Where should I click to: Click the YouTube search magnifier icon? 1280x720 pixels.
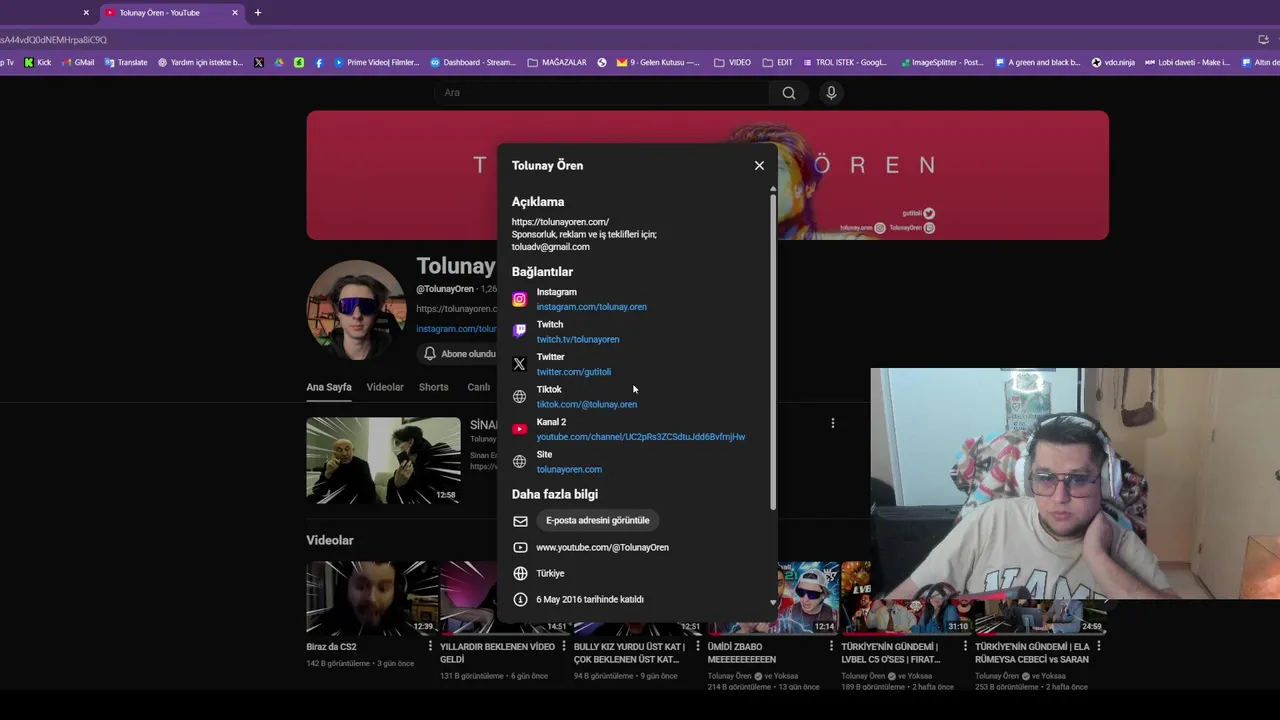[x=789, y=93]
